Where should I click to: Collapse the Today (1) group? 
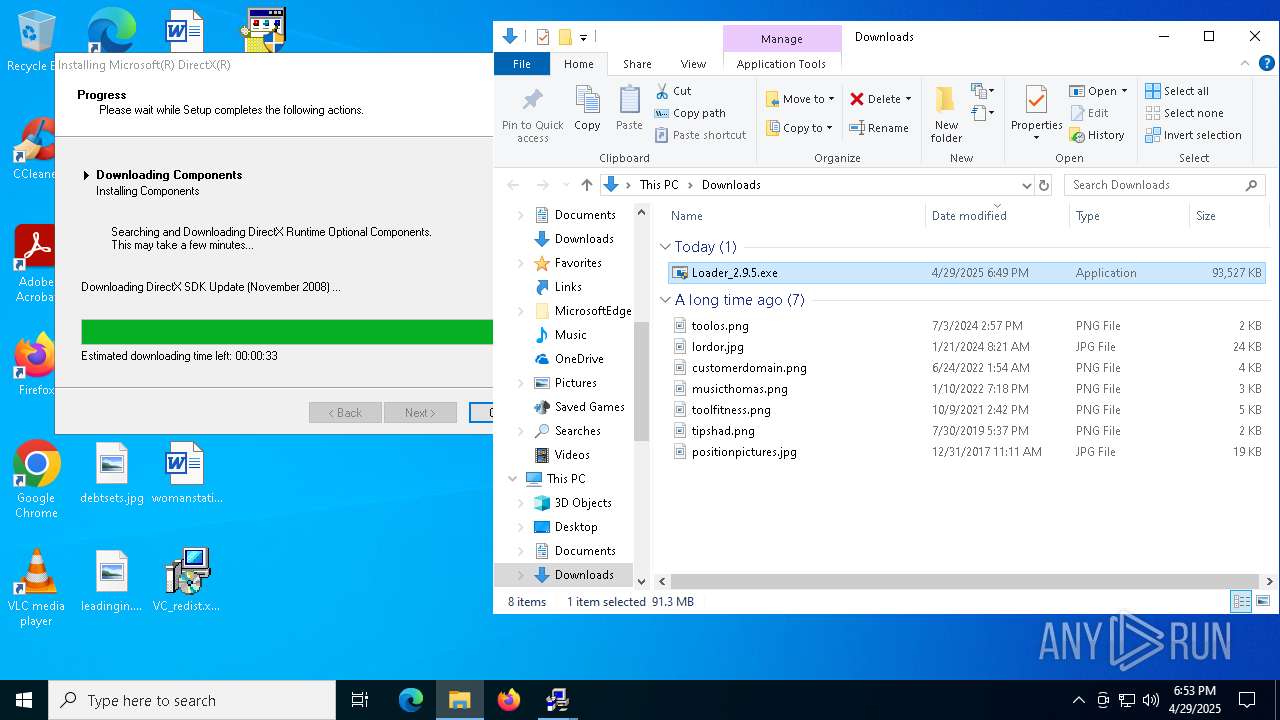tap(666, 247)
